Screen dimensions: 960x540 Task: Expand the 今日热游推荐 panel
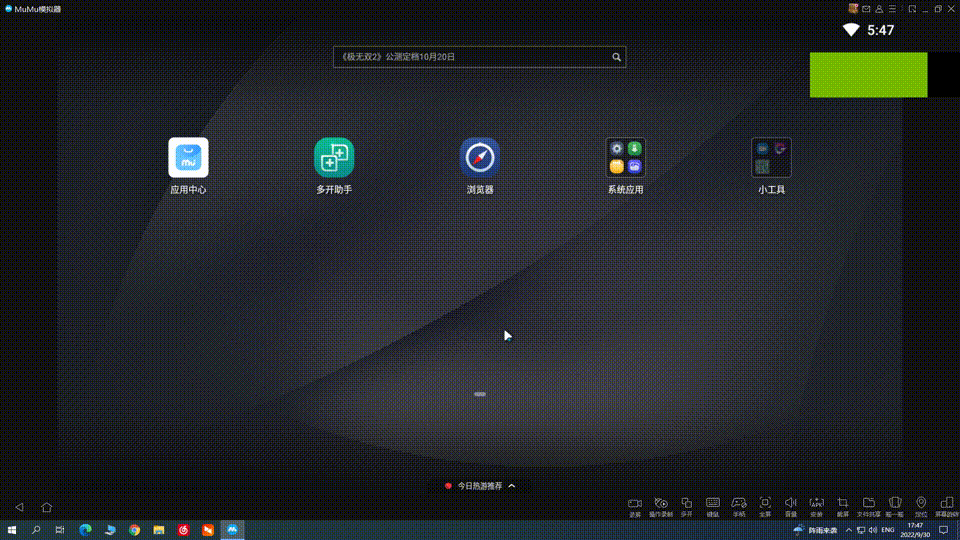click(x=480, y=486)
